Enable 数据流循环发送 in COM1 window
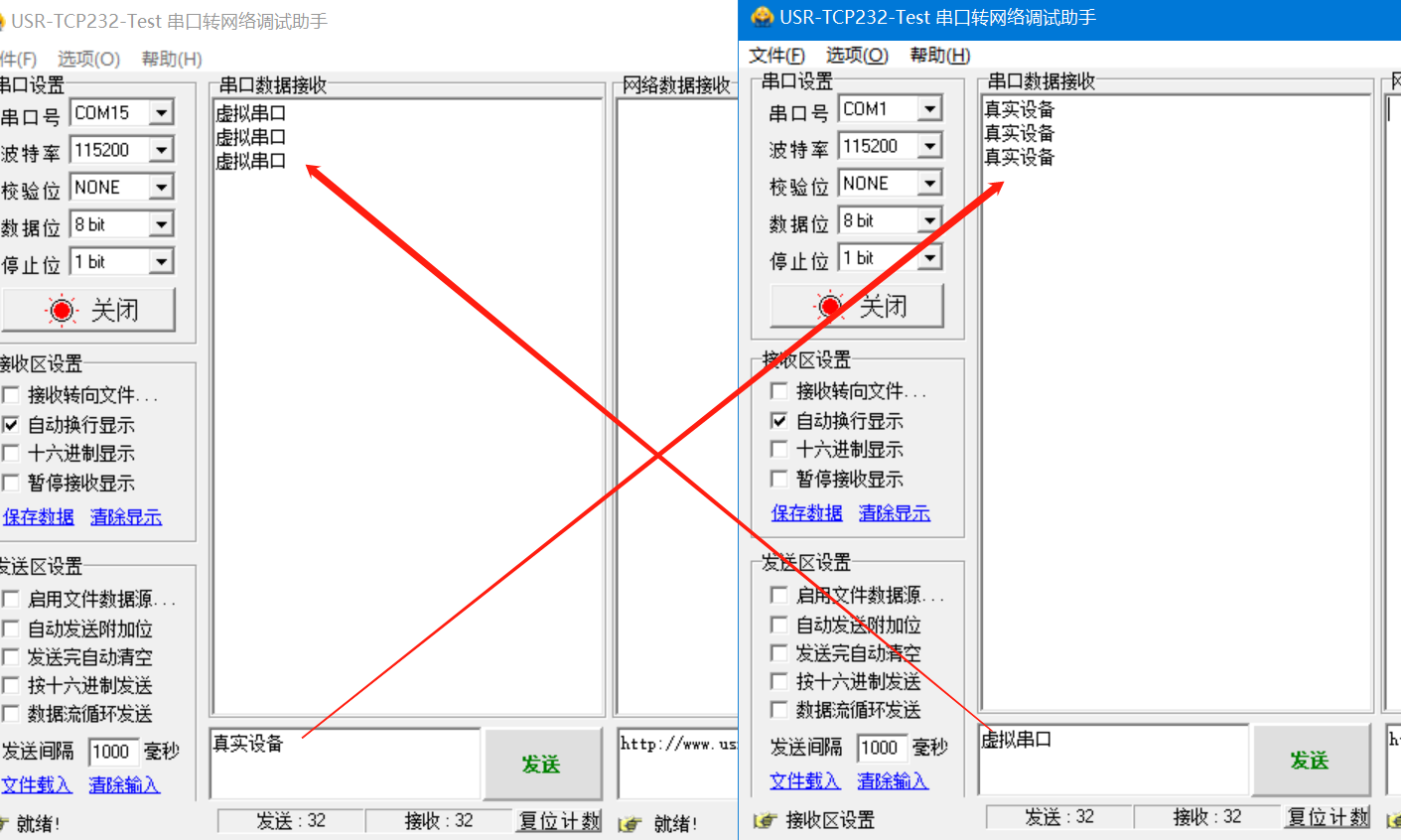 click(x=778, y=710)
